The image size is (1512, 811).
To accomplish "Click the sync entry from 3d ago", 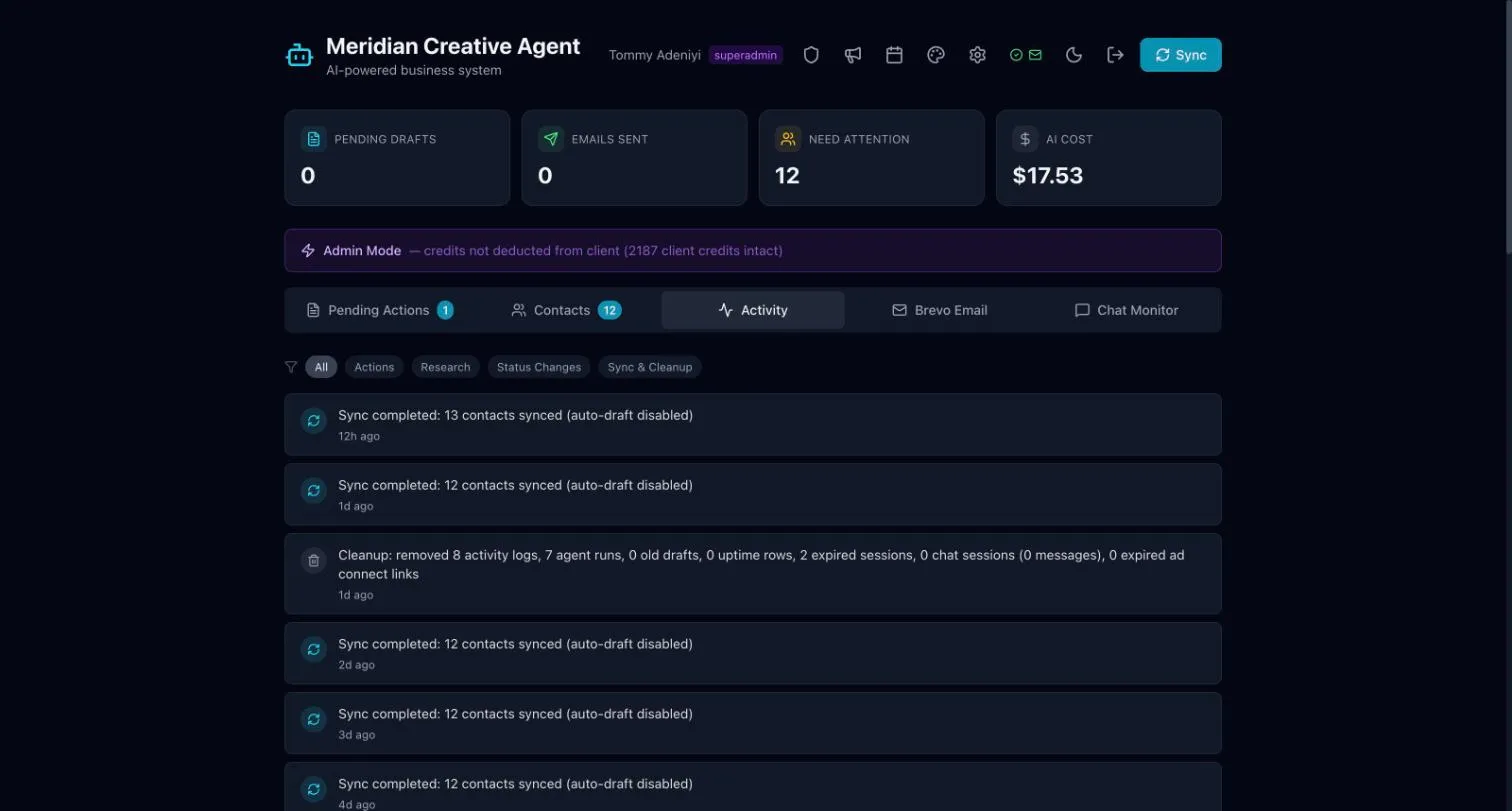I will [x=753, y=723].
